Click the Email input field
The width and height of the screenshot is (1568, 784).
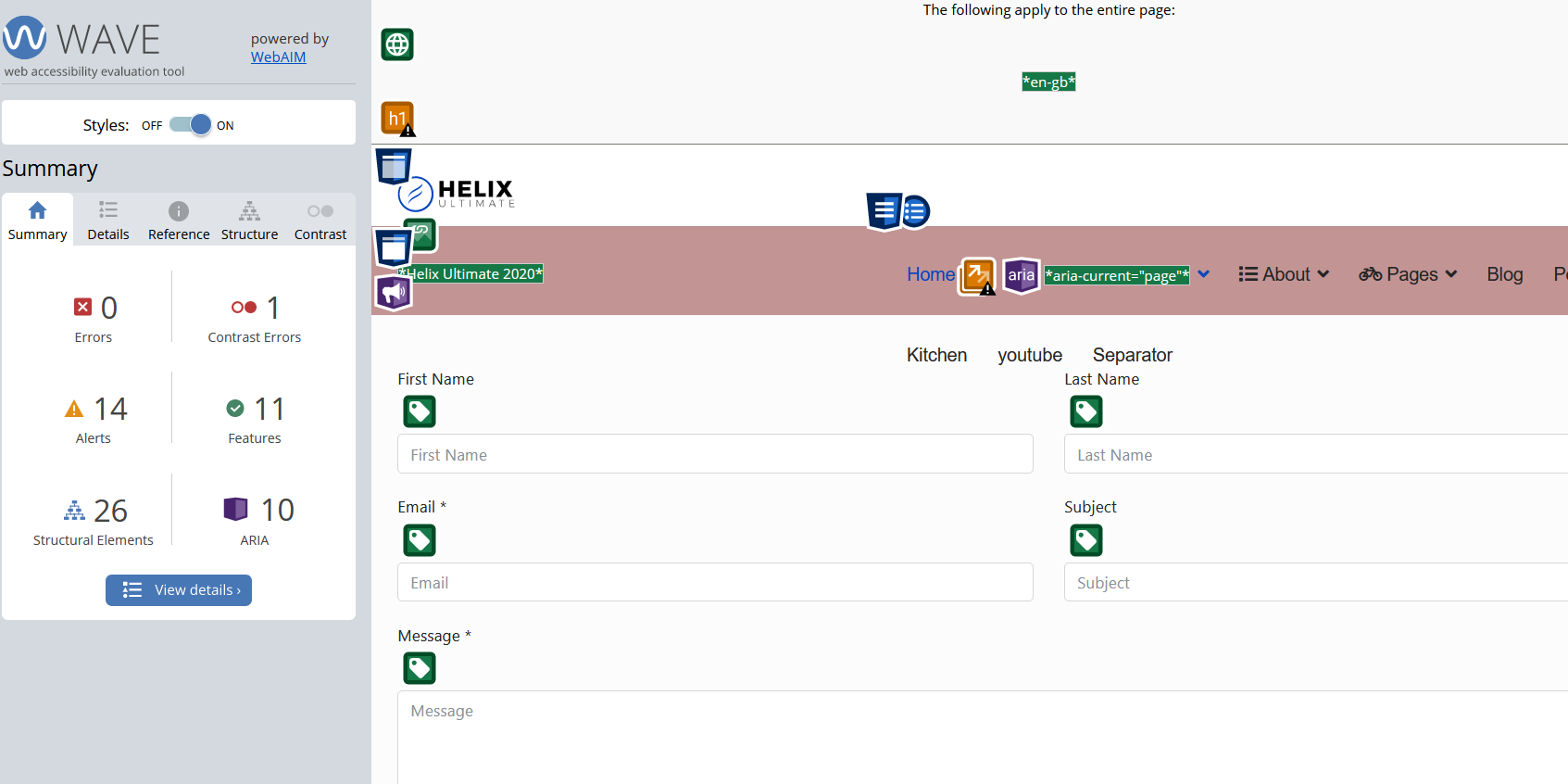coord(715,583)
